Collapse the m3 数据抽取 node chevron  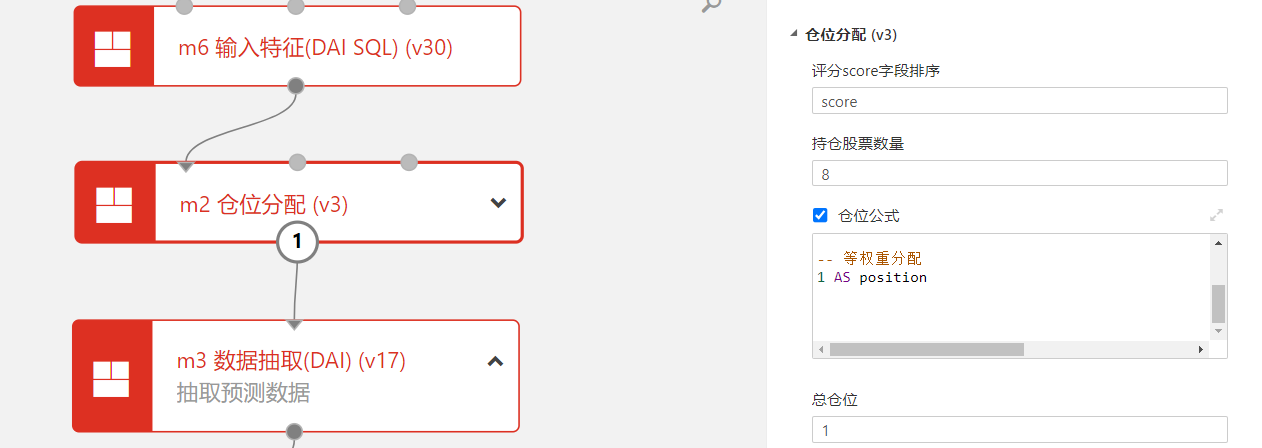coord(495,361)
